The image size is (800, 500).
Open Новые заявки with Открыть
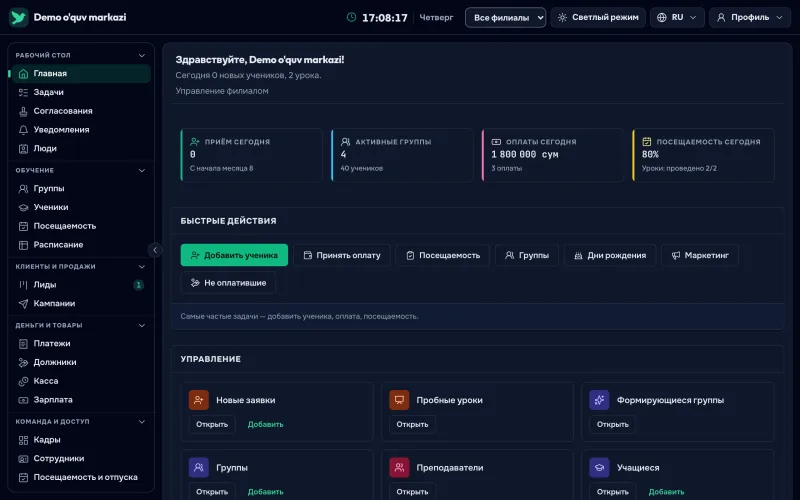click(212, 424)
